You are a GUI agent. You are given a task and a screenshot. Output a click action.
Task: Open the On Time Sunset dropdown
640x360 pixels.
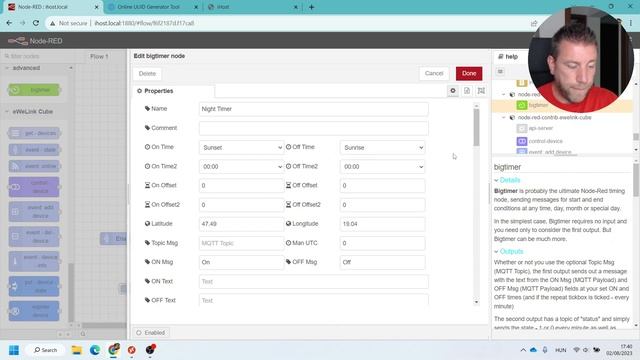(241, 147)
